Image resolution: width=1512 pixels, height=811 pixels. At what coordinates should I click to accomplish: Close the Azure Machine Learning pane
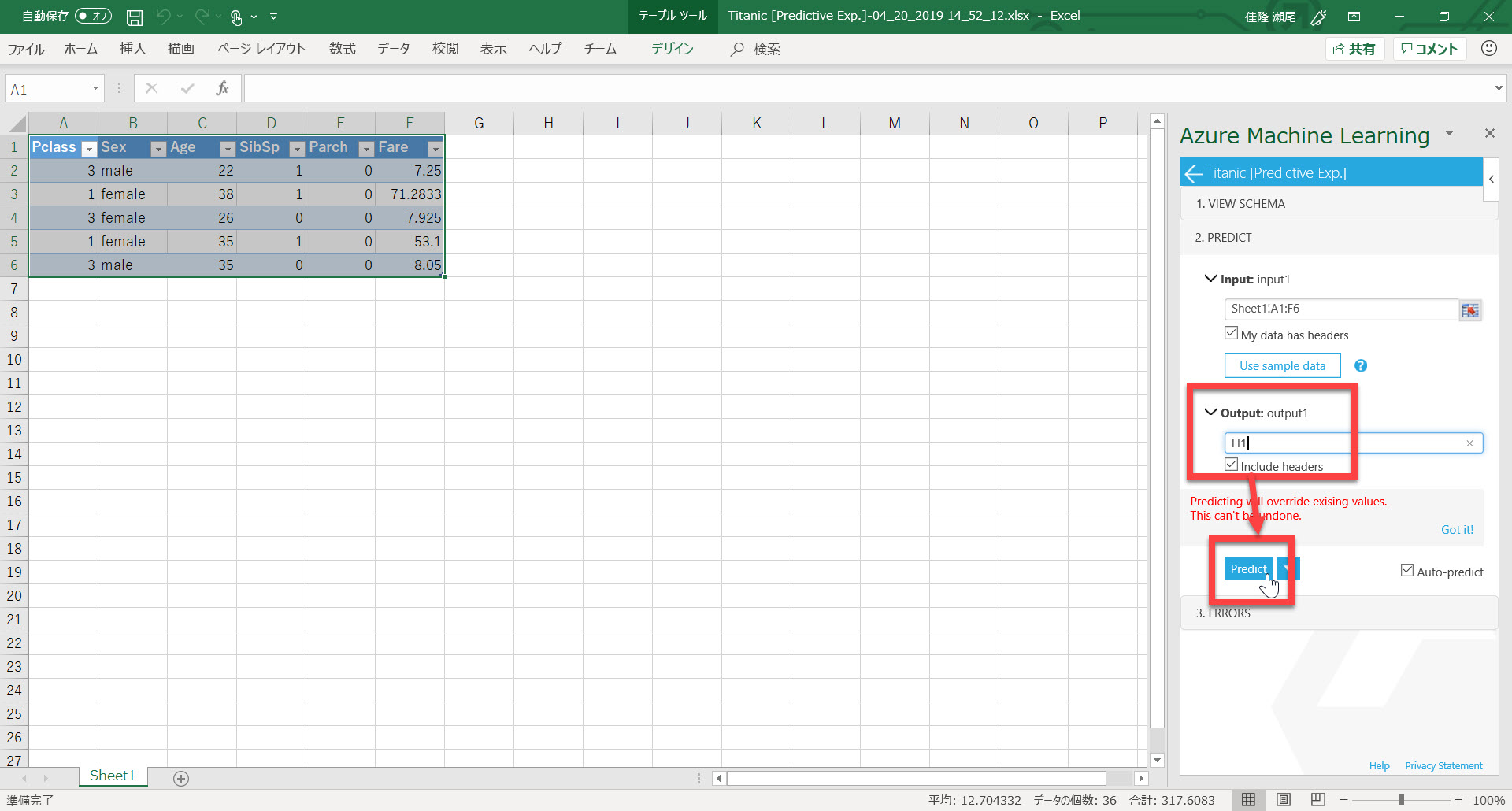click(1489, 133)
